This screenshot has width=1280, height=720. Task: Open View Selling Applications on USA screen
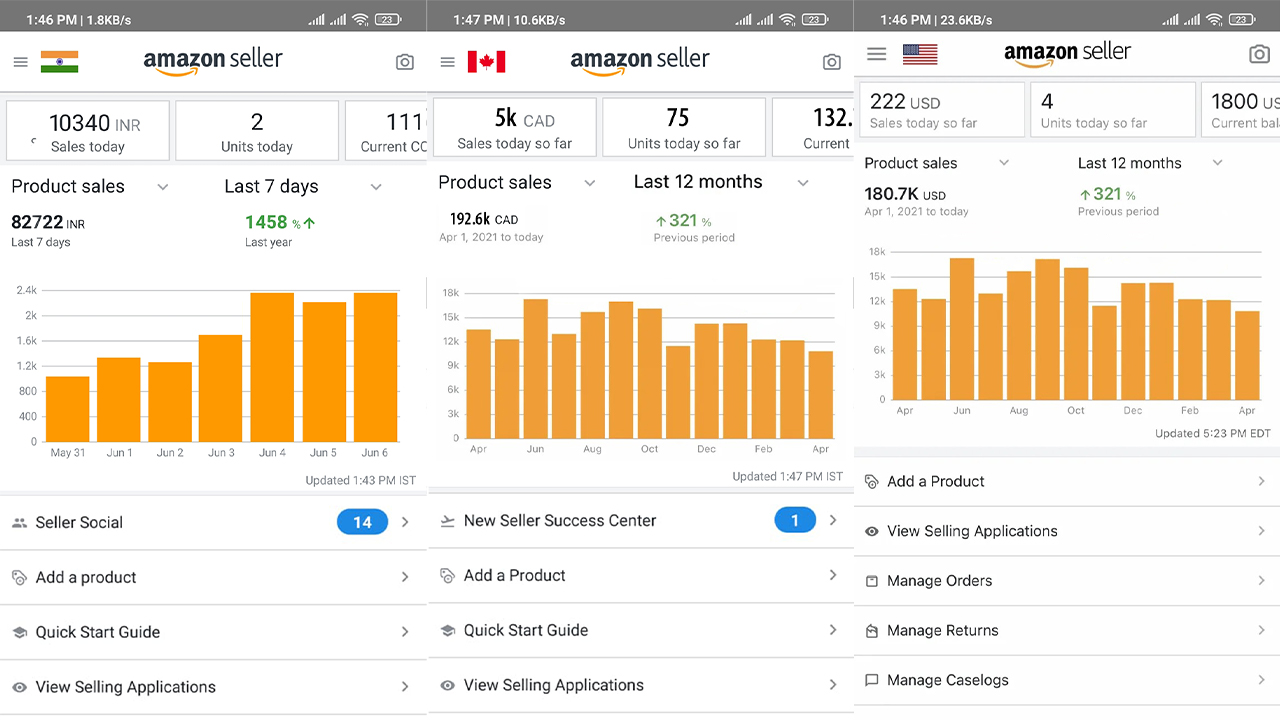(x=1067, y=531)
